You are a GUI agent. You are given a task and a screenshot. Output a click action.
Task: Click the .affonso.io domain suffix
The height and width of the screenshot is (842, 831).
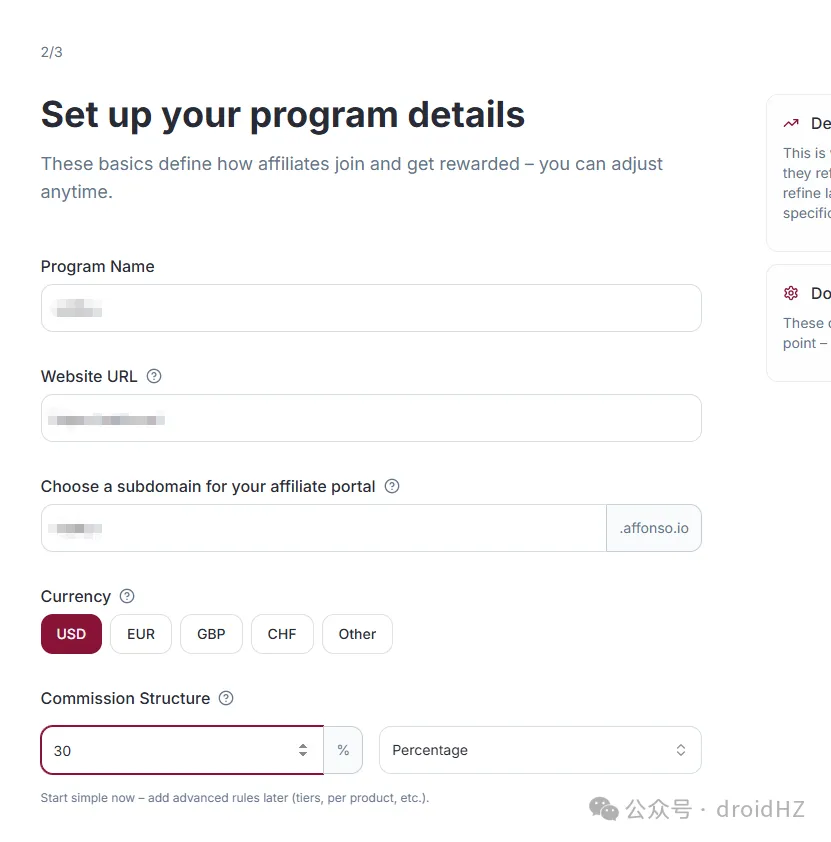tap(654, 528)
